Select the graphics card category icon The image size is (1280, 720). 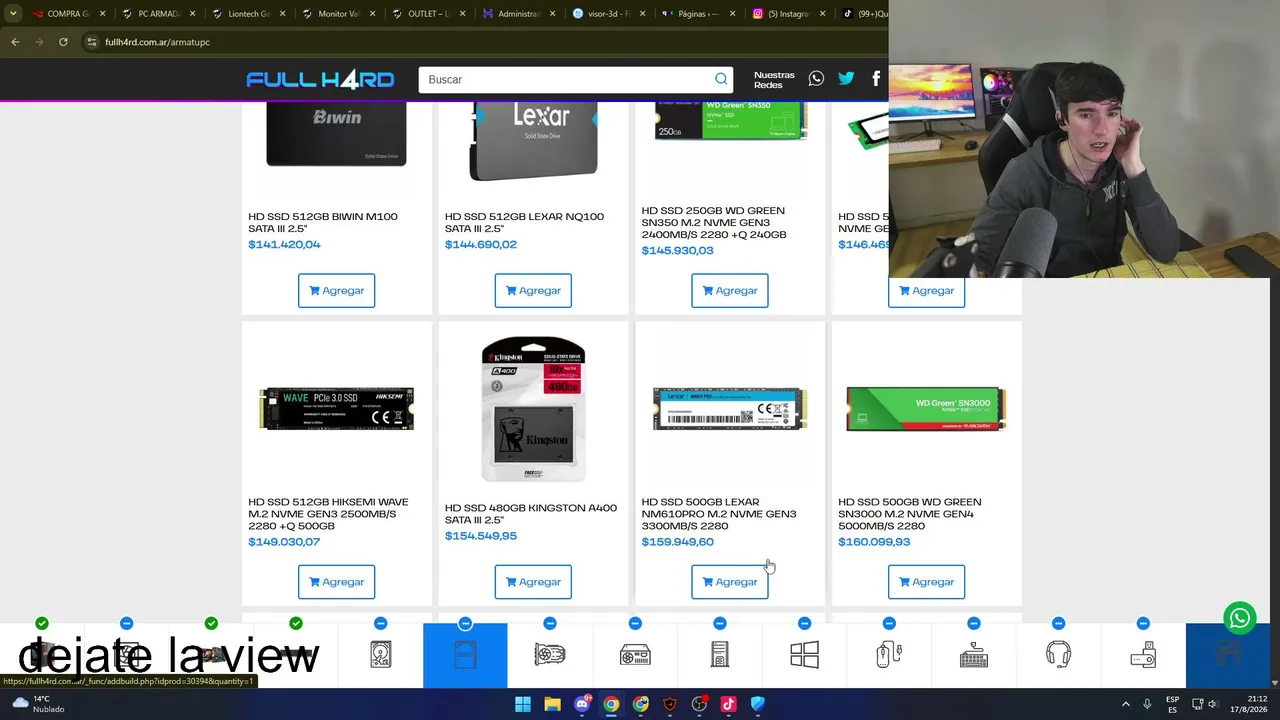pos(550,655)
